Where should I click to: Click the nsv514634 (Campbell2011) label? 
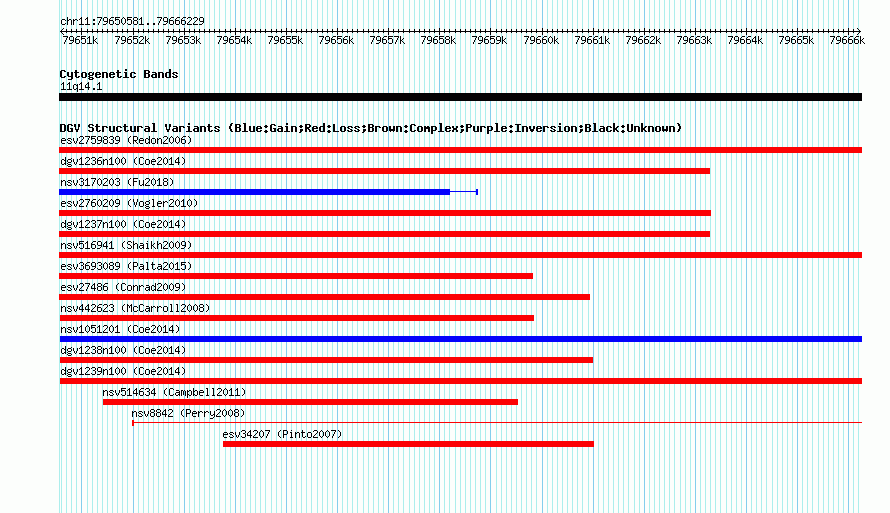(174, 392)
